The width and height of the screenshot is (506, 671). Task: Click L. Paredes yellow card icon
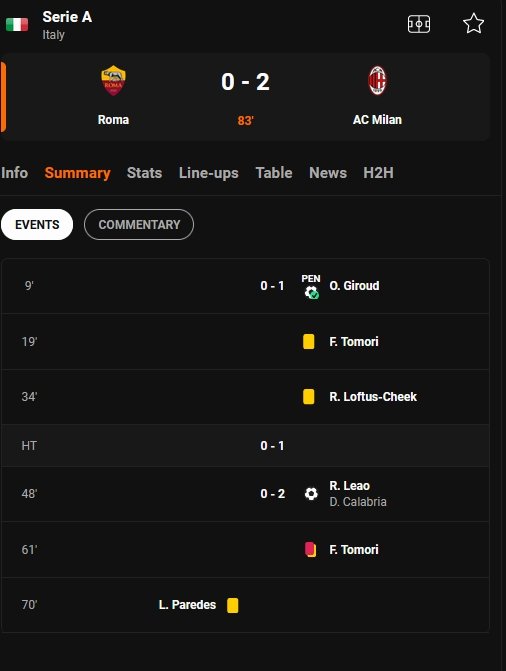pos(233,605)
